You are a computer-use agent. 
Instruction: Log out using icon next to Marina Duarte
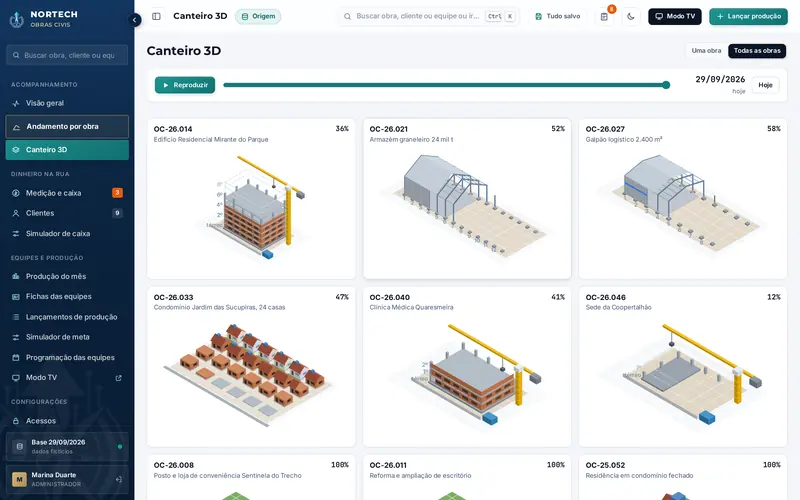coord(118,480)
